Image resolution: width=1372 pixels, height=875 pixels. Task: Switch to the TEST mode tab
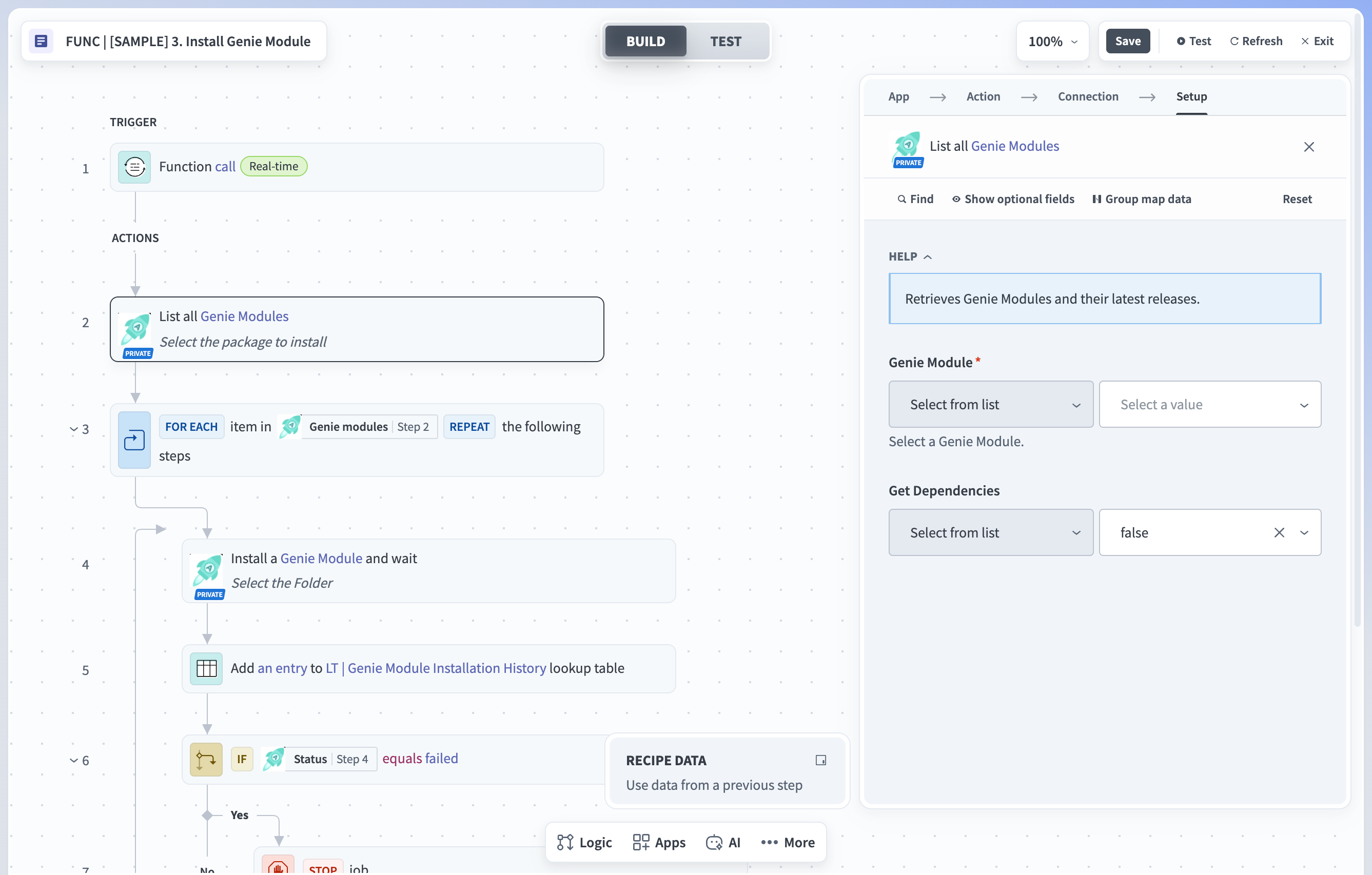[x=726, y=41]
